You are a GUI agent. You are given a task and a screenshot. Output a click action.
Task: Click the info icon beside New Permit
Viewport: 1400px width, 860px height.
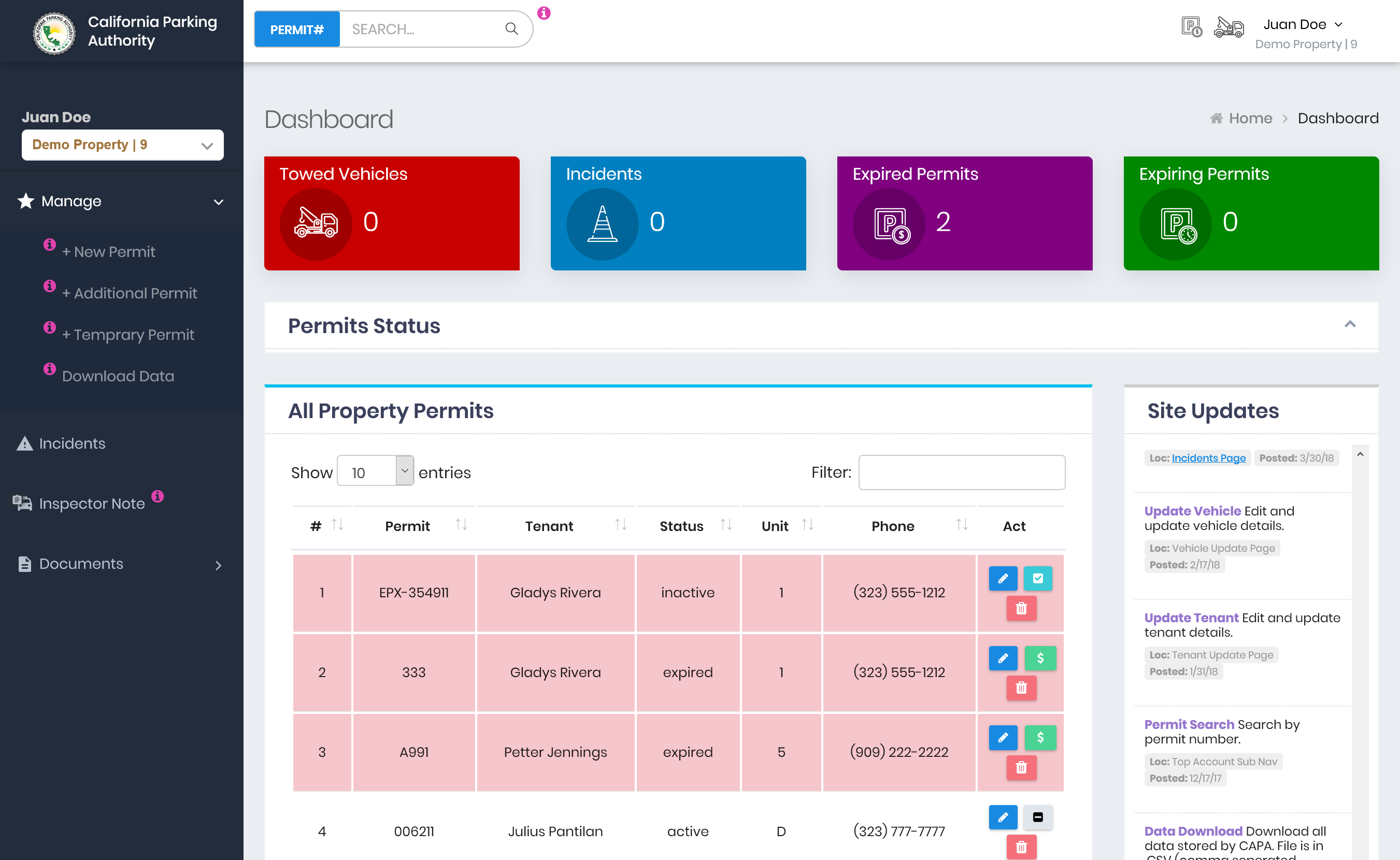tap(49, 245)
